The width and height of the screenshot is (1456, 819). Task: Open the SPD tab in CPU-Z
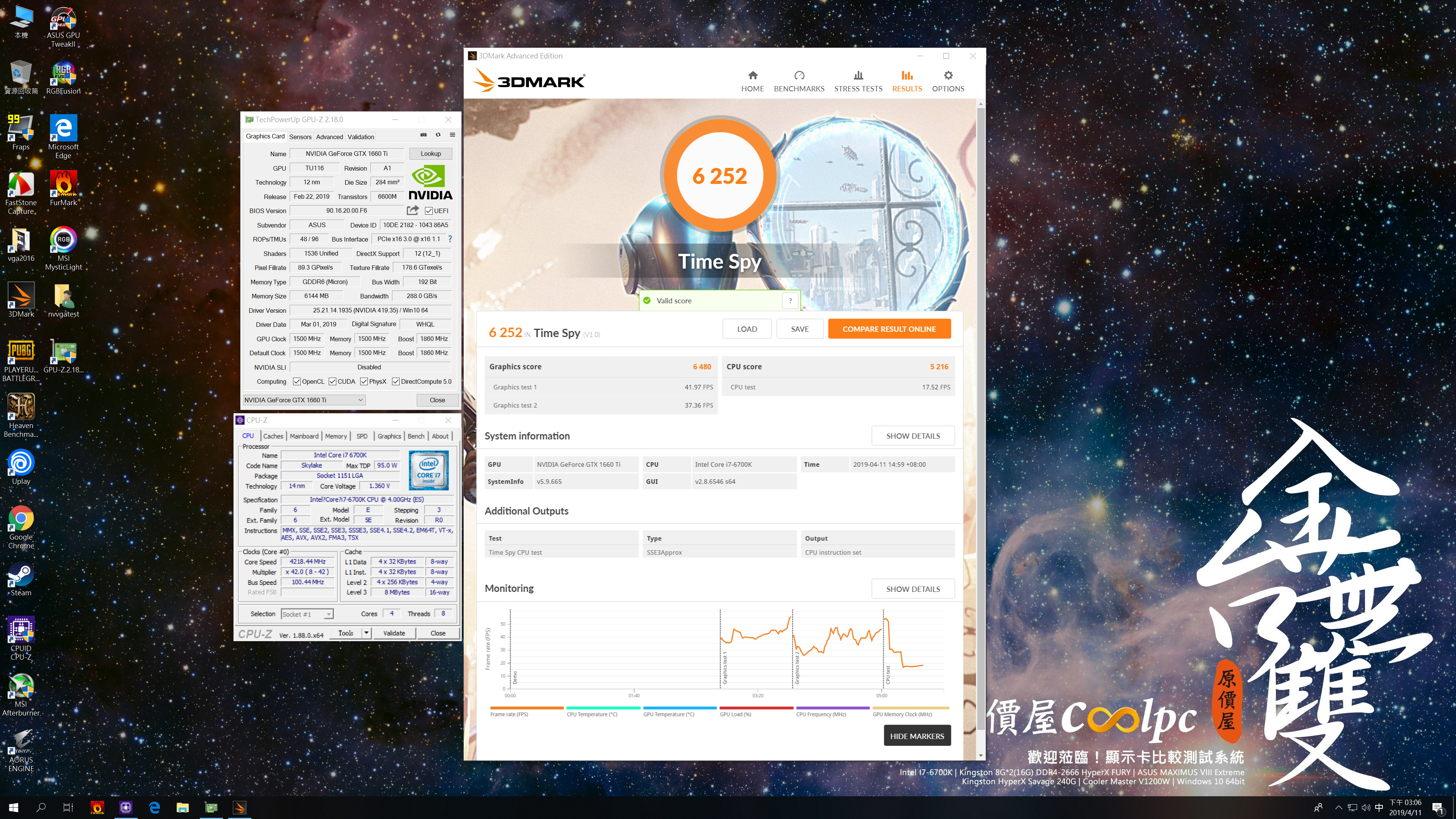point(362,436)
